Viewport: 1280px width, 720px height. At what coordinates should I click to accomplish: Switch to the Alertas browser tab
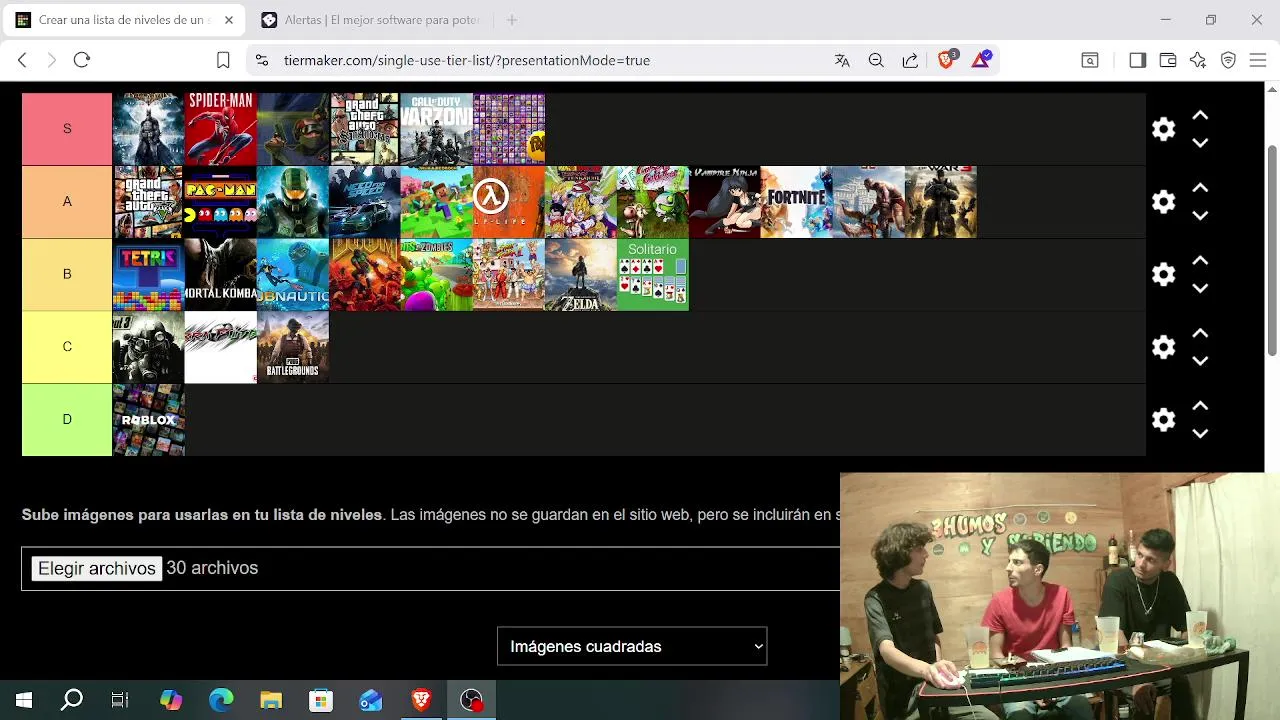click(370, 20)
